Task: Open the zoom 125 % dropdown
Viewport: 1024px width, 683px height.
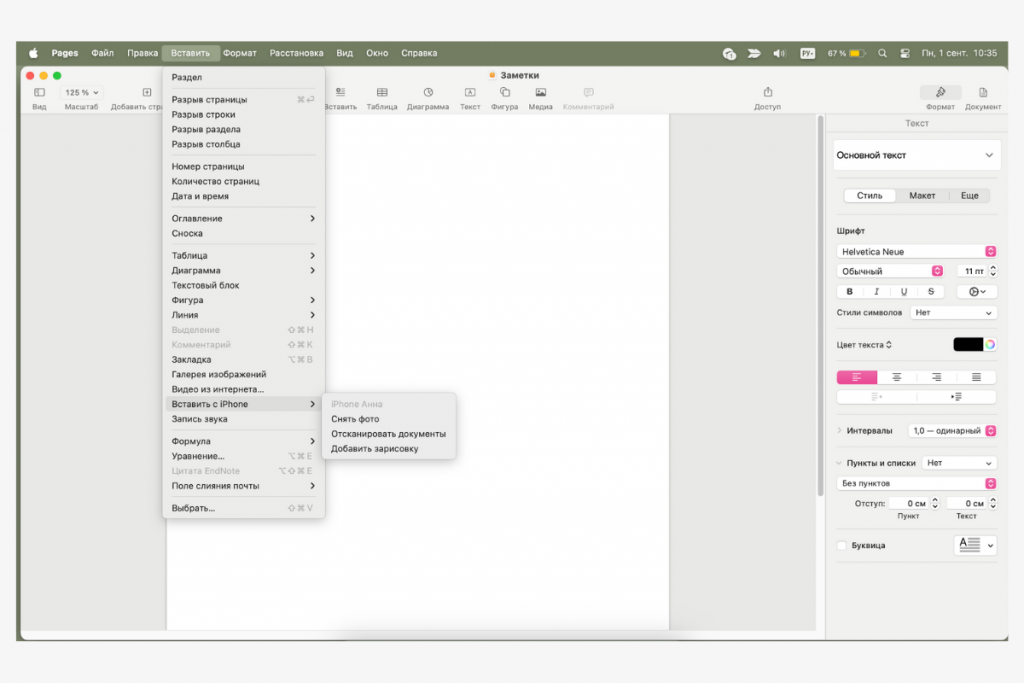Action: [82, 93]
